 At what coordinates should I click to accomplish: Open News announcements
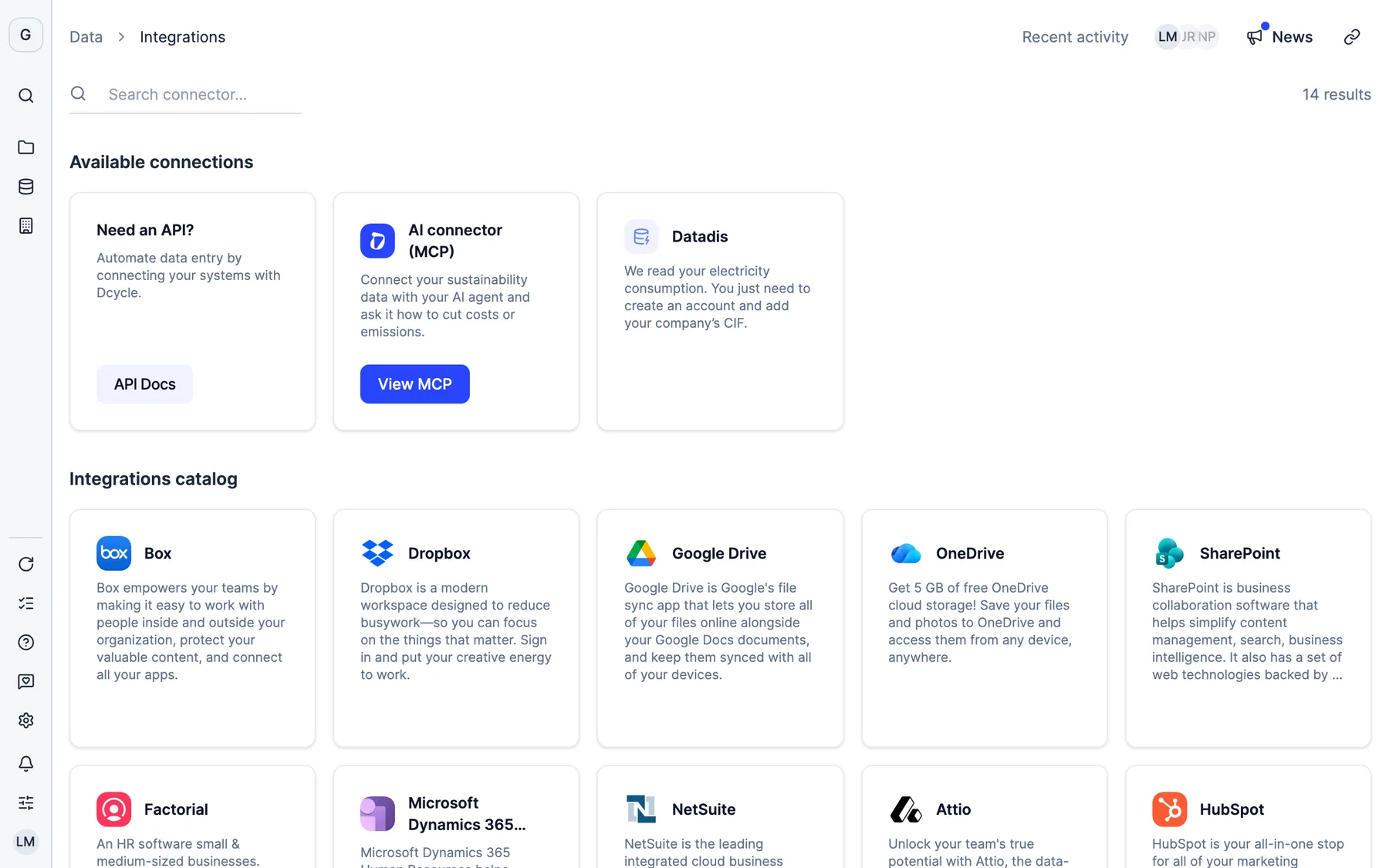(1279, 37)
